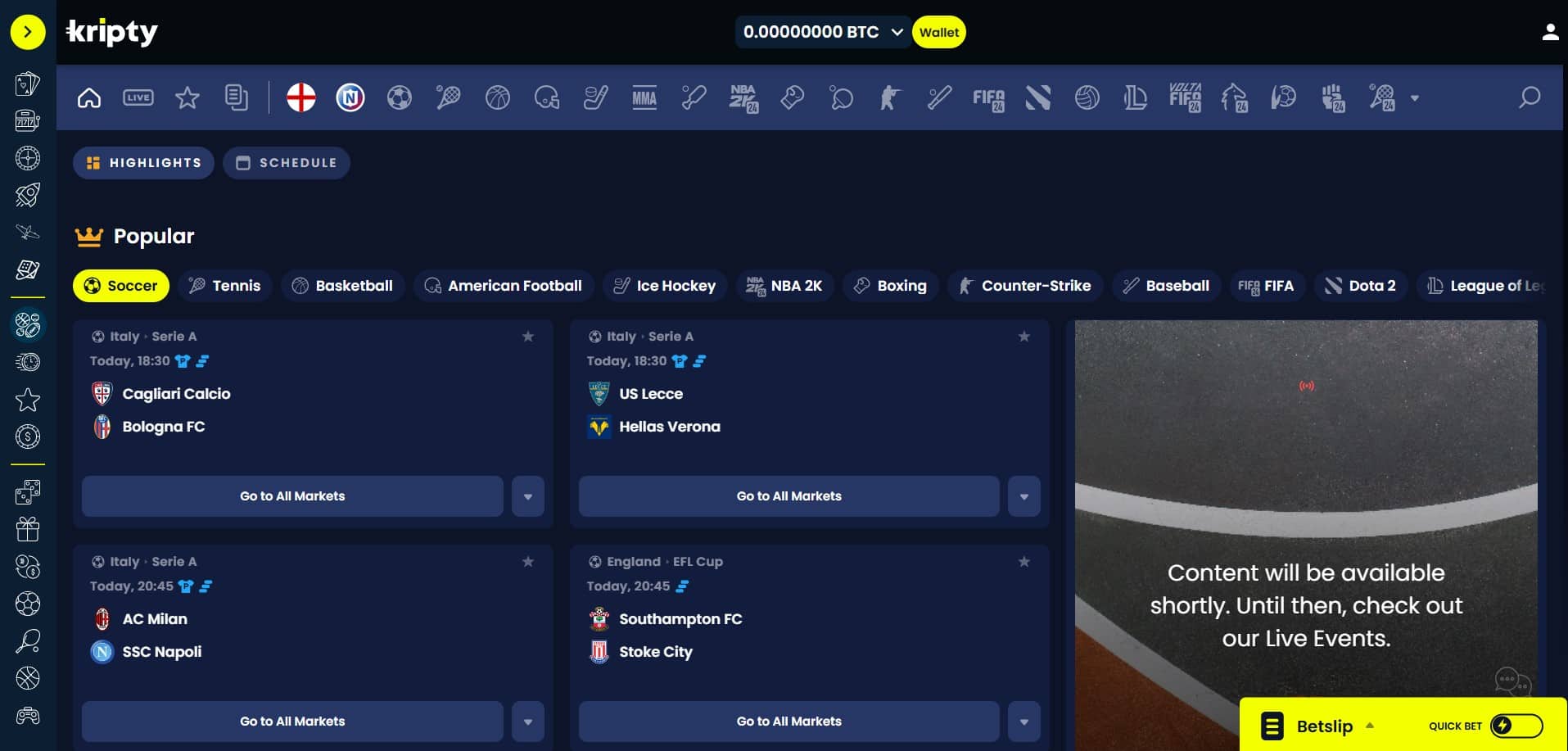
Task: Open the LIVE events icon
Action: 138,97
